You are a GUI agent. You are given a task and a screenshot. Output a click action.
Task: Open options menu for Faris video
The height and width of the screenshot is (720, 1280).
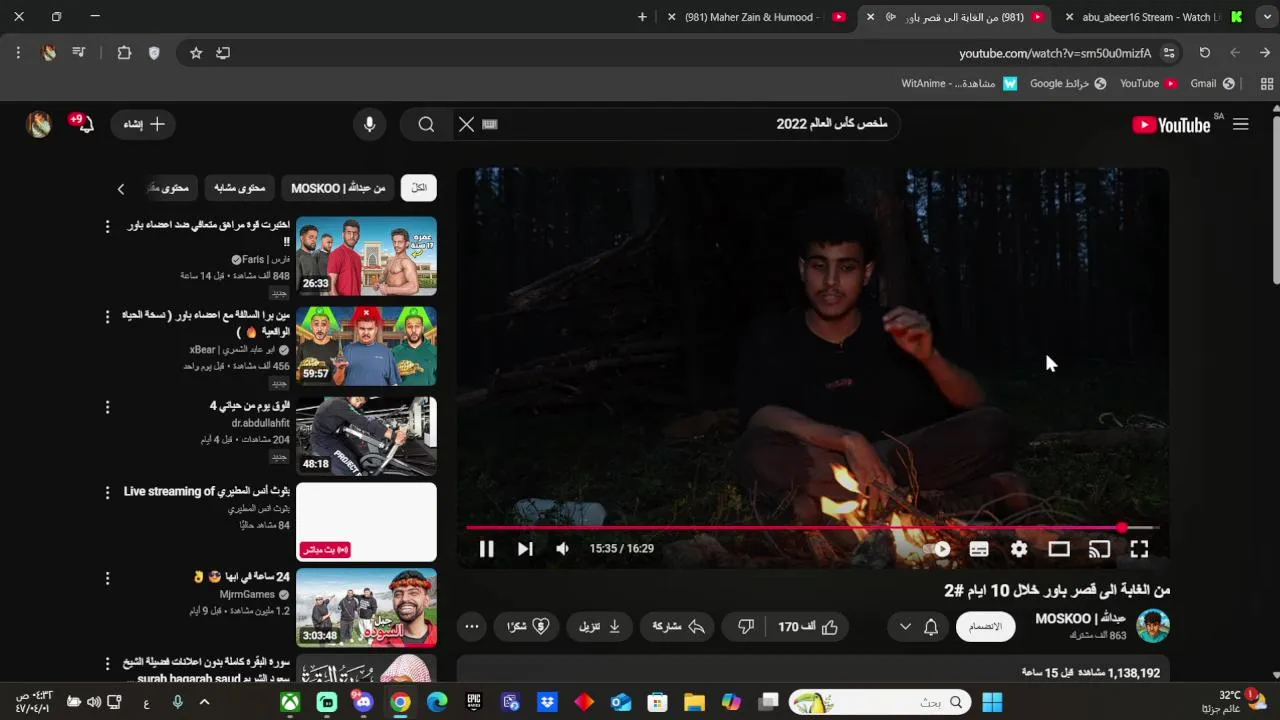pos(108,227)
